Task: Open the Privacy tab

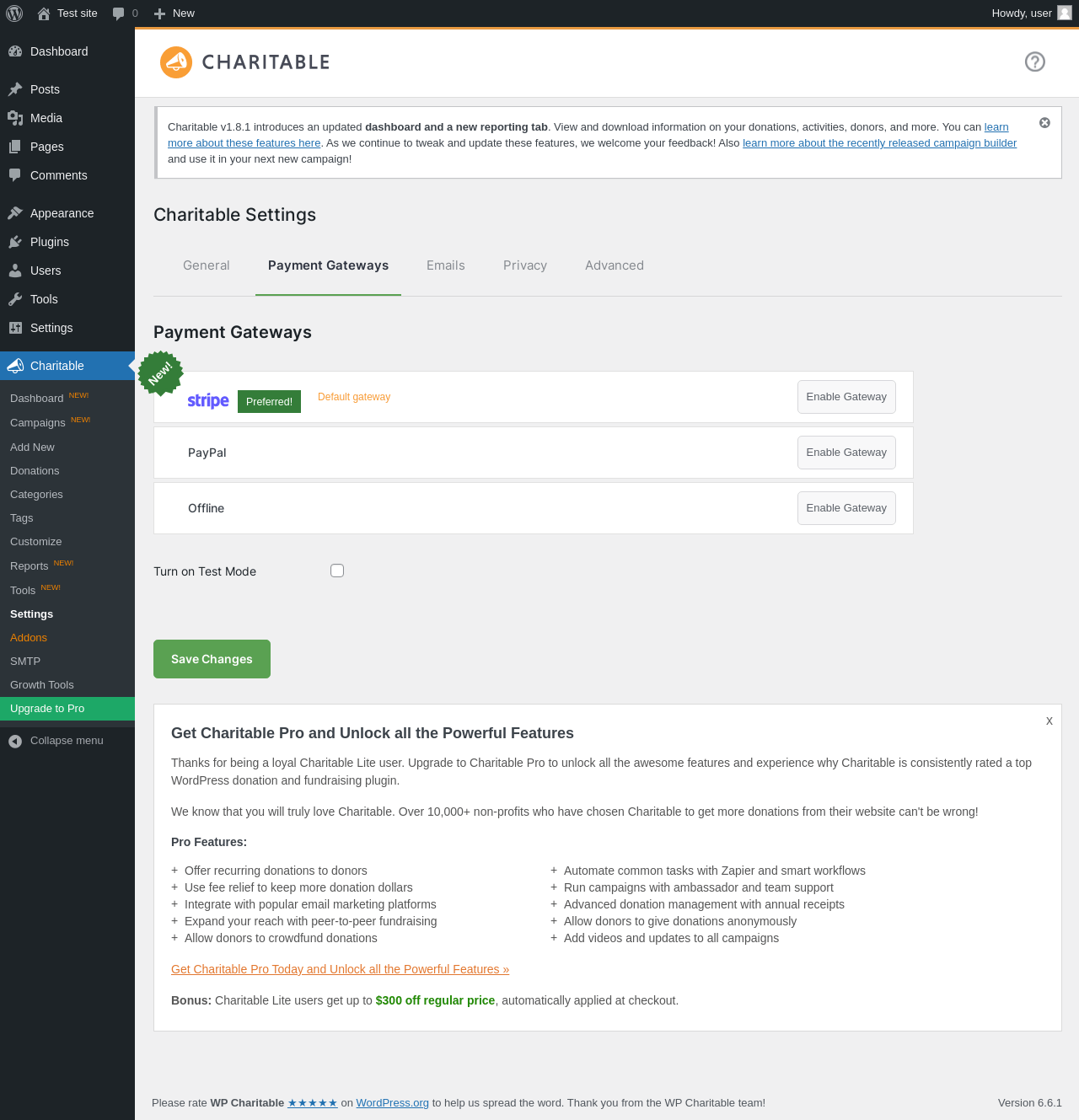Action: [x=525, y=265]
